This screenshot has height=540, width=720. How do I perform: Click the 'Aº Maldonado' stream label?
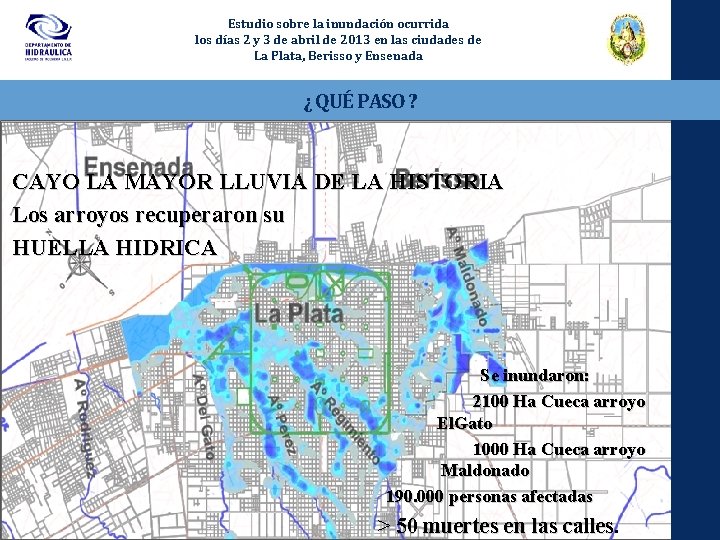[467, 276]
